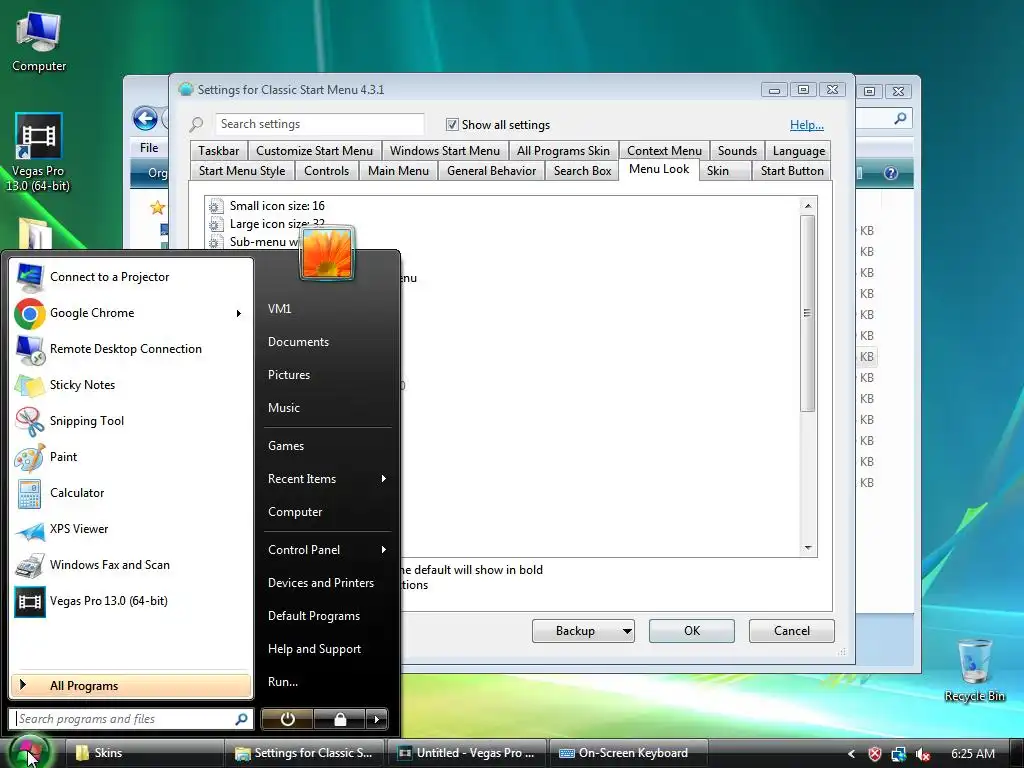Click the Favorites star icon in Explorer
The width and height of the screenshot is (1024, 768).
pos(157,208)
